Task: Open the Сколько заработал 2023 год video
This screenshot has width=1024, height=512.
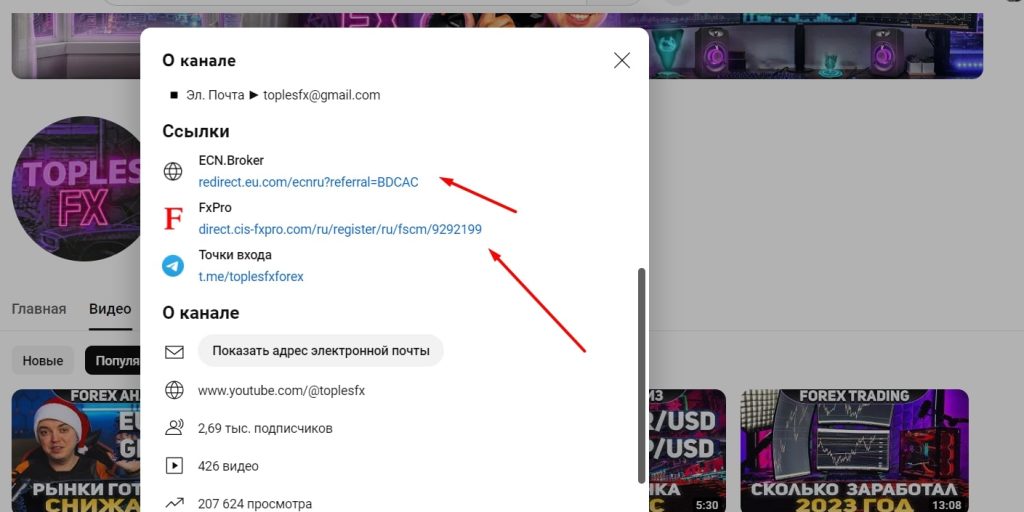Action: click(x=855, y=451)
